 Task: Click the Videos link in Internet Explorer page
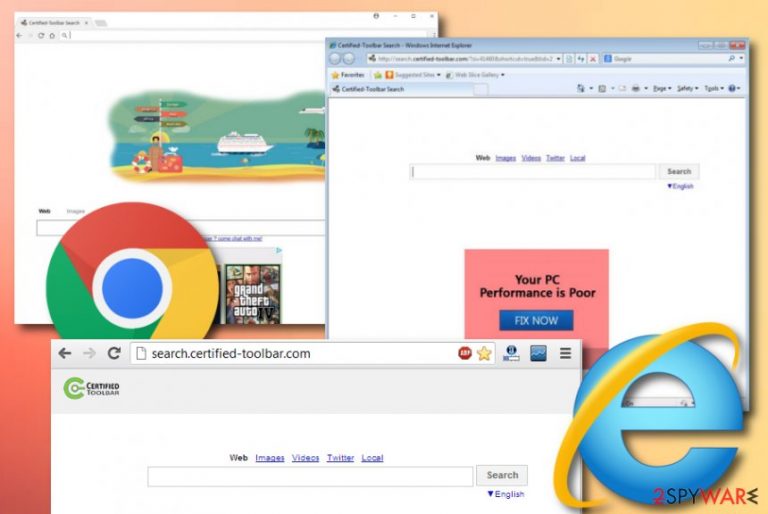coord(531,158)
